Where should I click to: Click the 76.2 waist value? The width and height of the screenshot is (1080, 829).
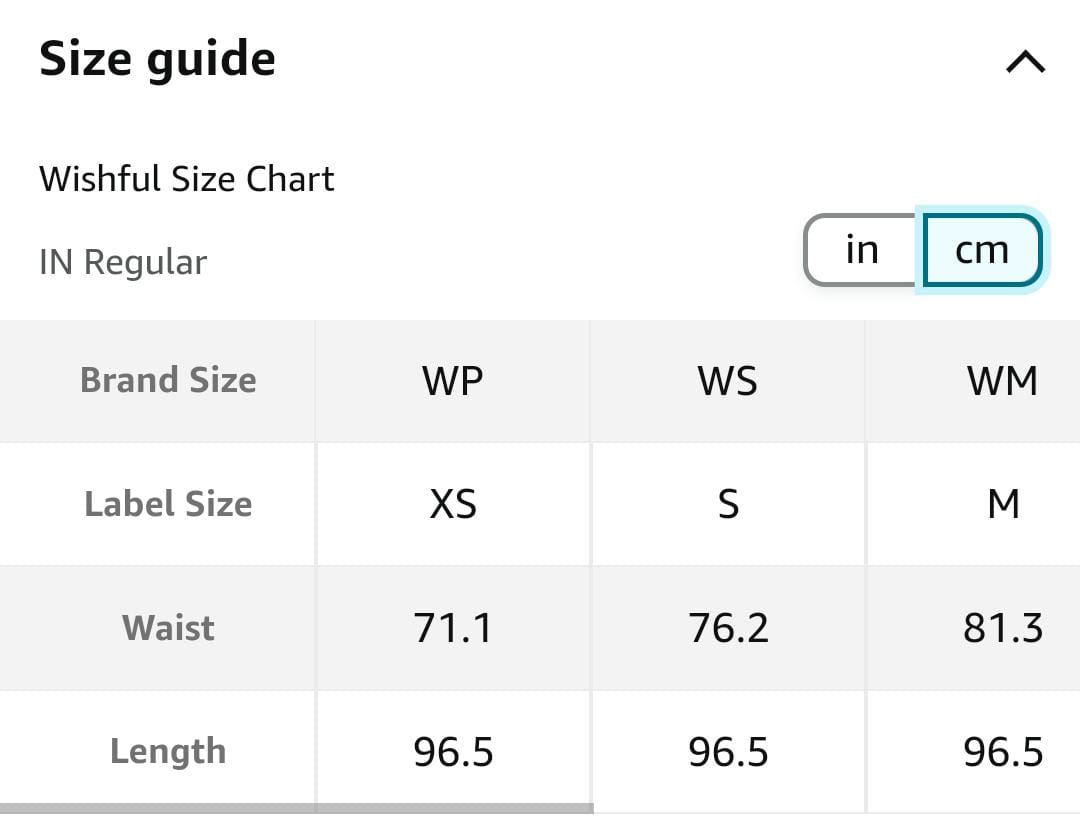click(x=728, y=628)
